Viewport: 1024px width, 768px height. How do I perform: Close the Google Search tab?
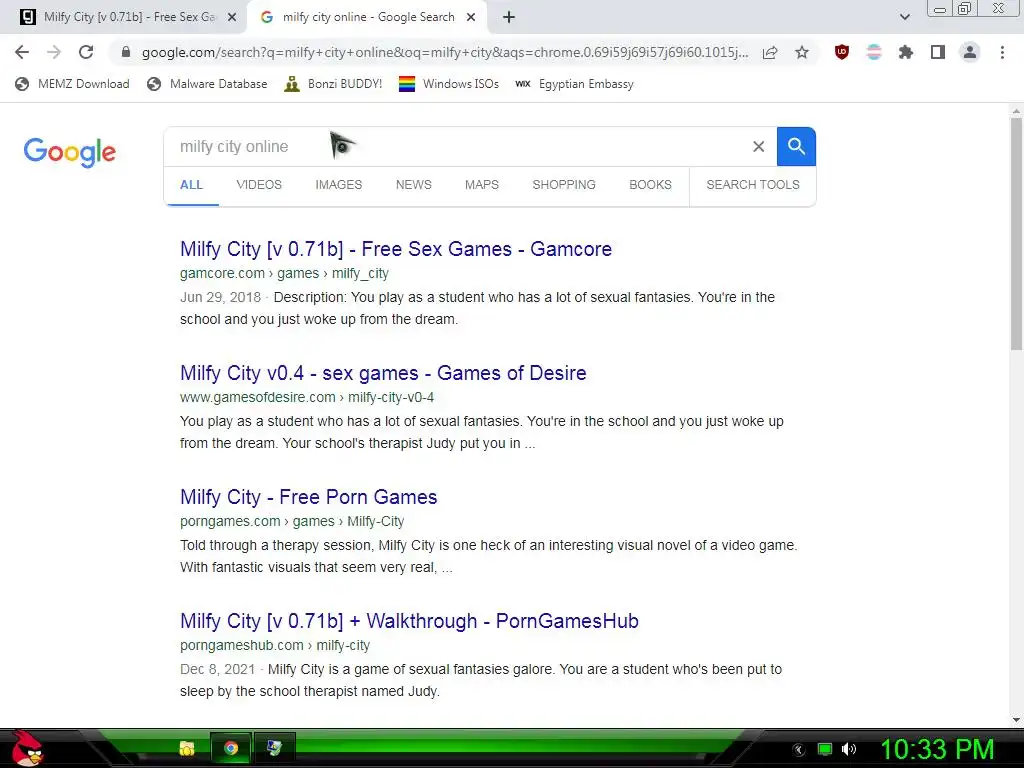(471, 17)
